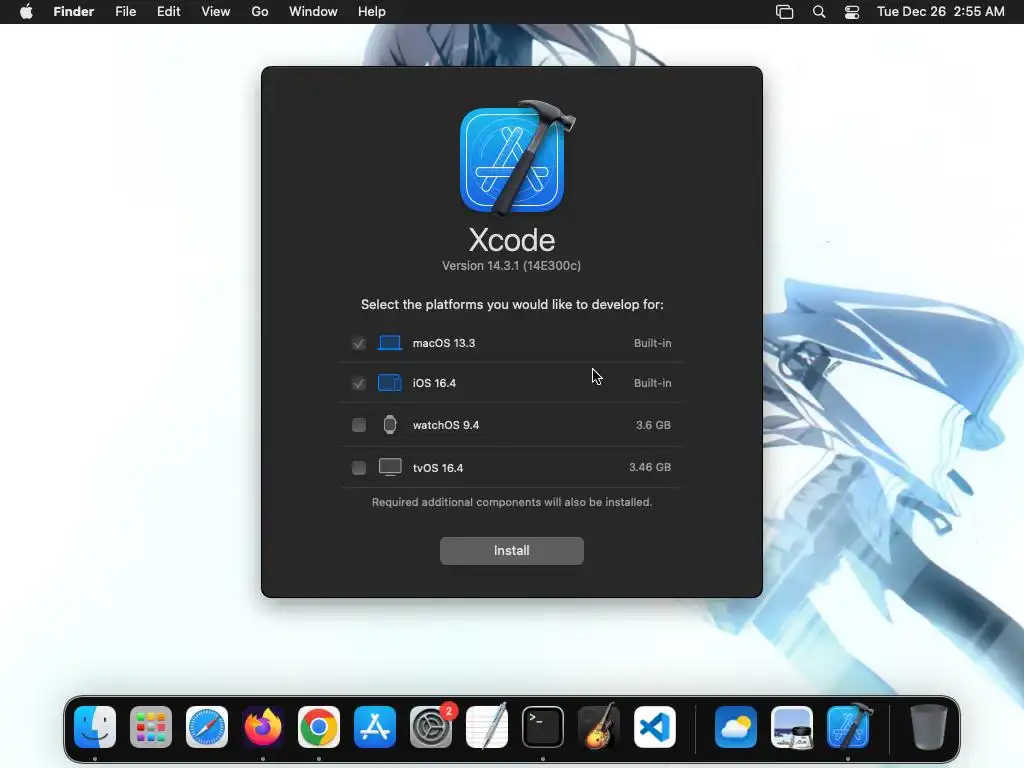
Task: Launch Firefox from the Dock
Action: point(263,726)
